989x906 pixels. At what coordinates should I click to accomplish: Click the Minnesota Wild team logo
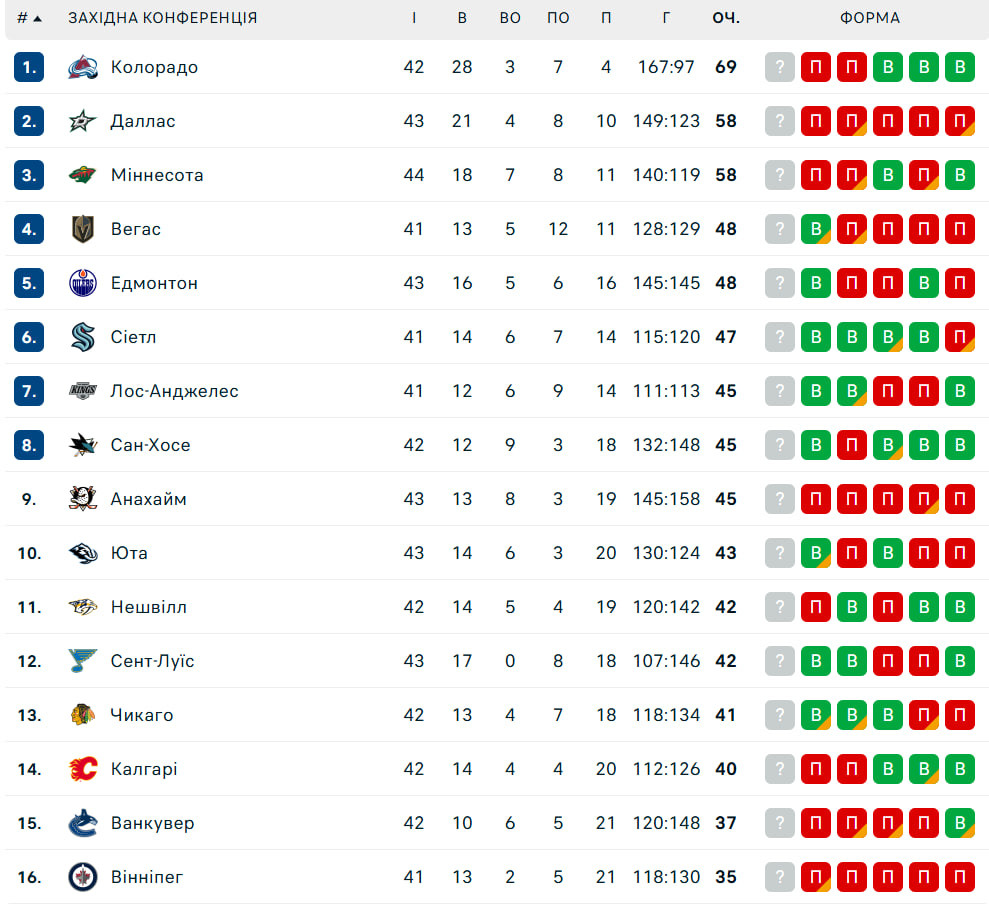coord(83,175)
